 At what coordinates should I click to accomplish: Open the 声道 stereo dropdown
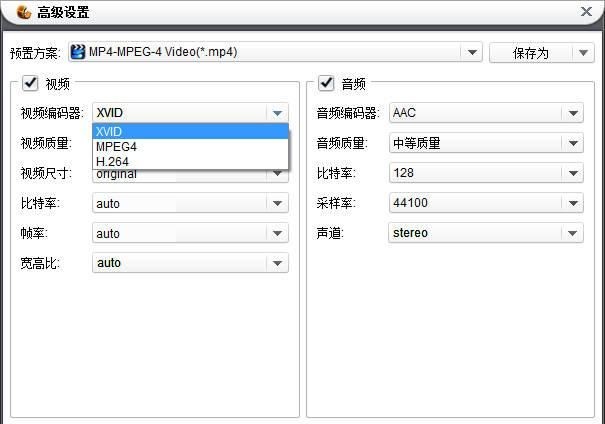coord(486,233)
